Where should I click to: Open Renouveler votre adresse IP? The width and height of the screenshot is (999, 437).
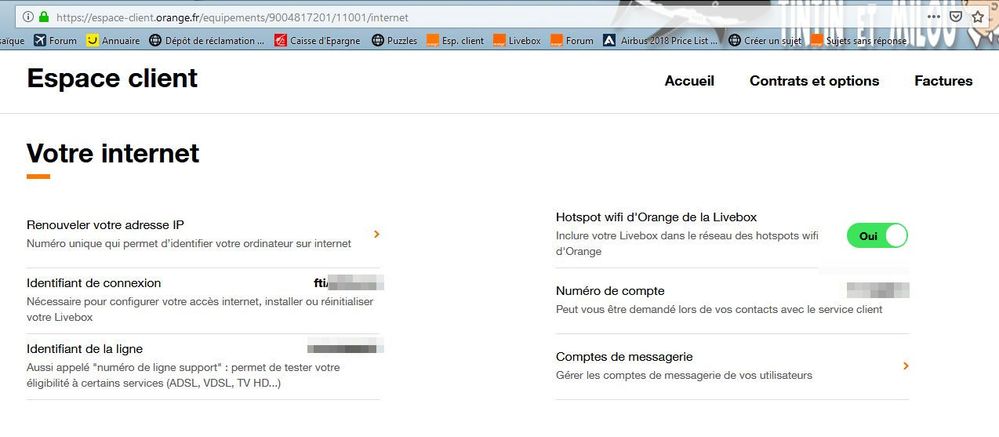coord(203,234)
